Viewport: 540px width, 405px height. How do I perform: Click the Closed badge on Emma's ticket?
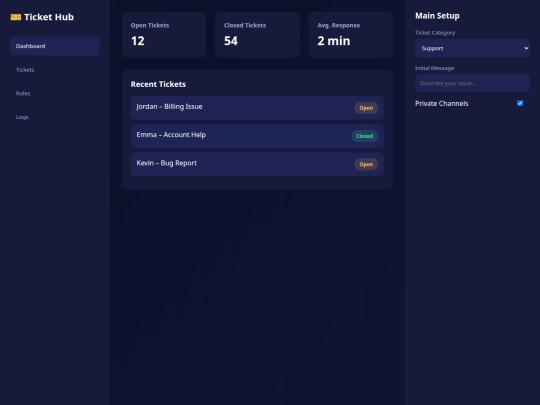(x=364, y=136)
